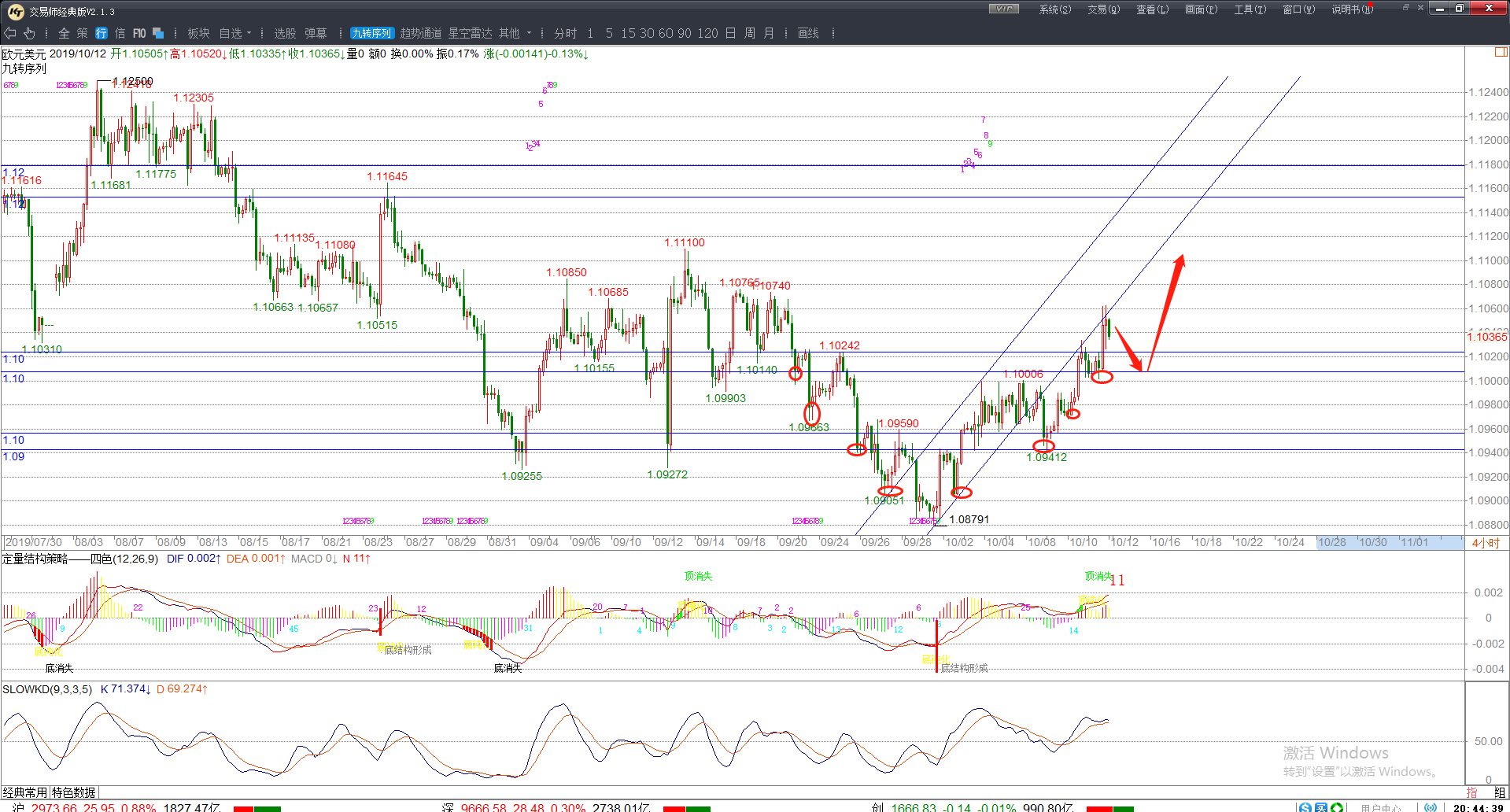1510x812 pixels.
Task: Click the blue 行 quotes icon
Action: [102, 33]
